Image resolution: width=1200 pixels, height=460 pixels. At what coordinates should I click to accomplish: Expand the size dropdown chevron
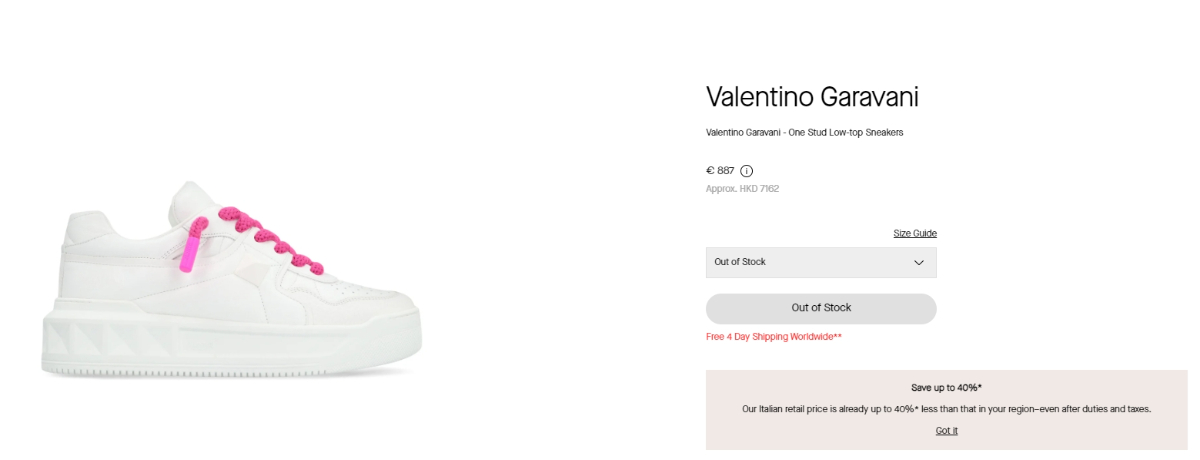[919, 262]
